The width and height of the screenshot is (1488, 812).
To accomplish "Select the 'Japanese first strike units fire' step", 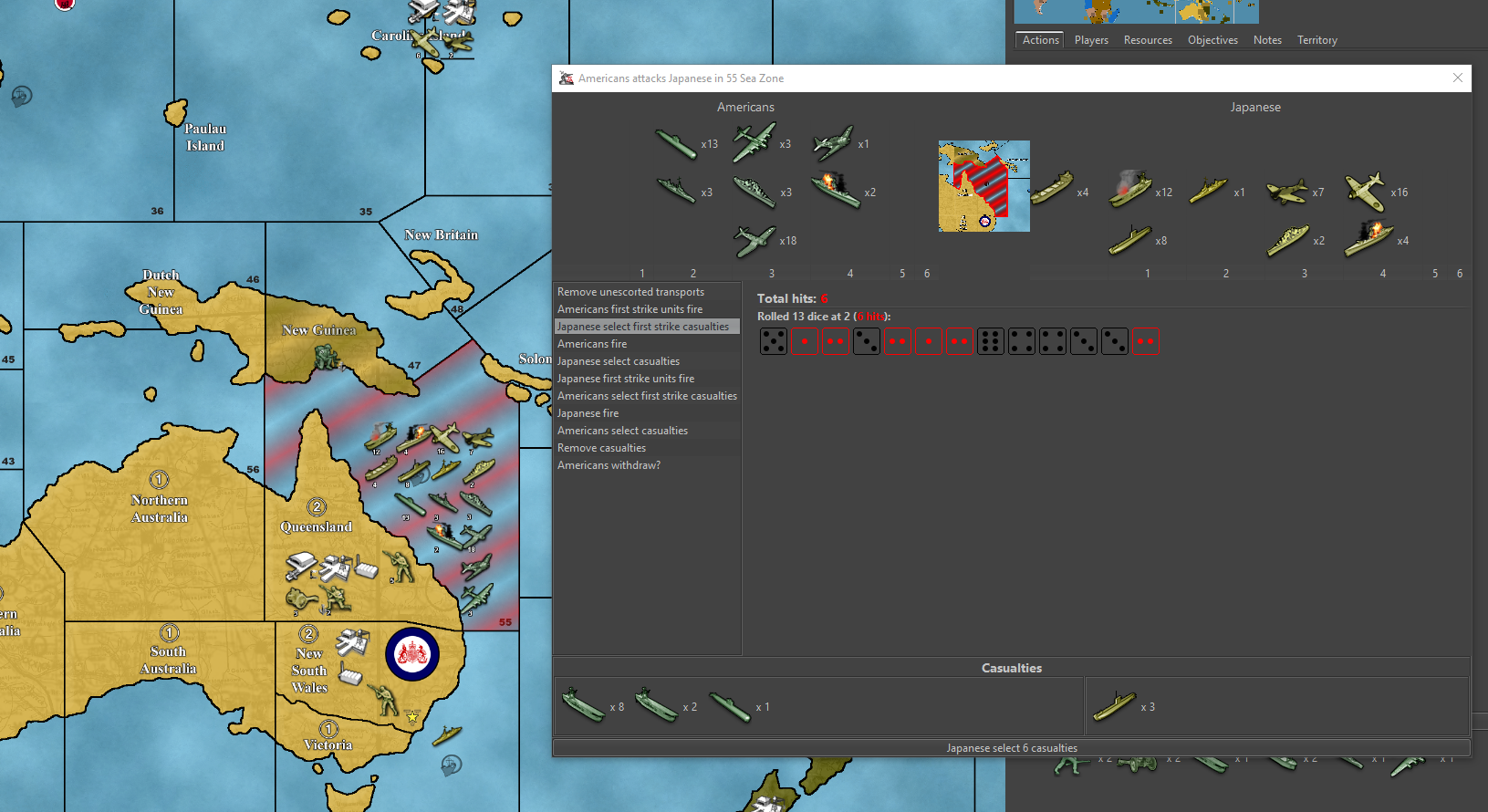I will point(648,379).
